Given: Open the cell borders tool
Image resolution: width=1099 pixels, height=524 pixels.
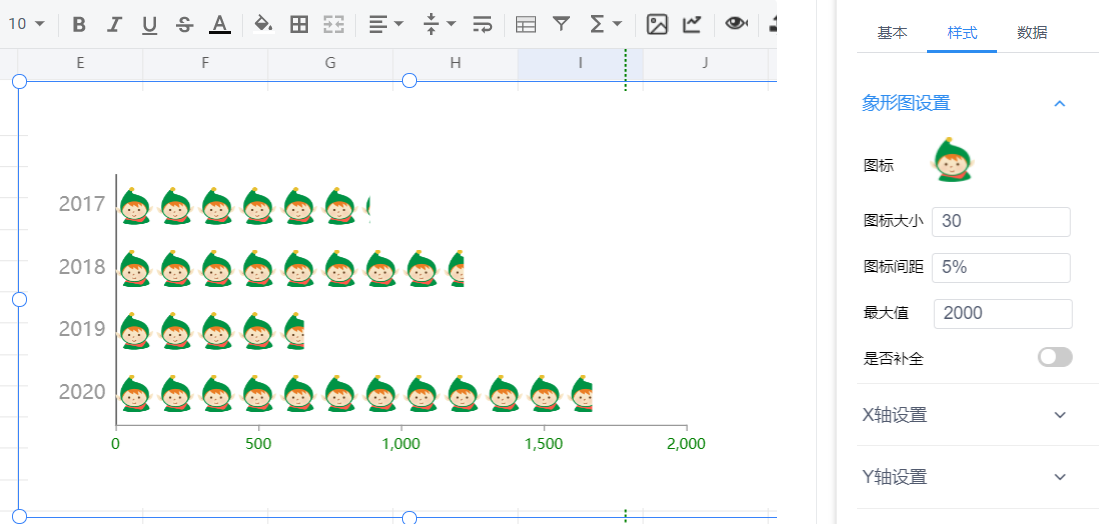Looking at the screenshot, I should pyautogui.click(x=299, y=25).
